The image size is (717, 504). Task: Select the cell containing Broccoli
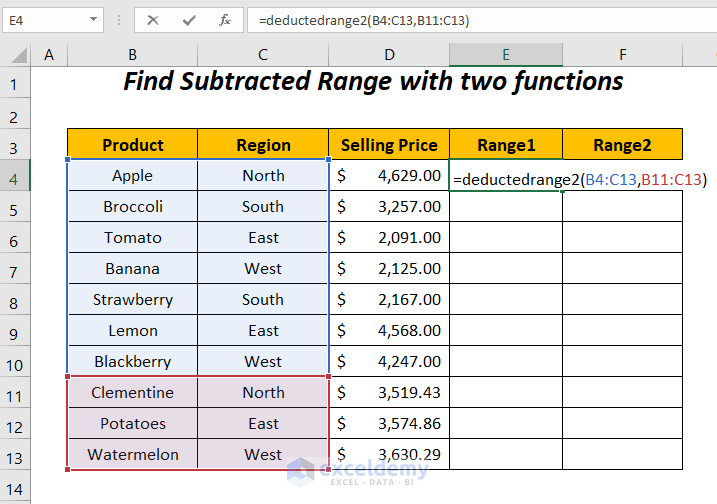click(132, 207)
